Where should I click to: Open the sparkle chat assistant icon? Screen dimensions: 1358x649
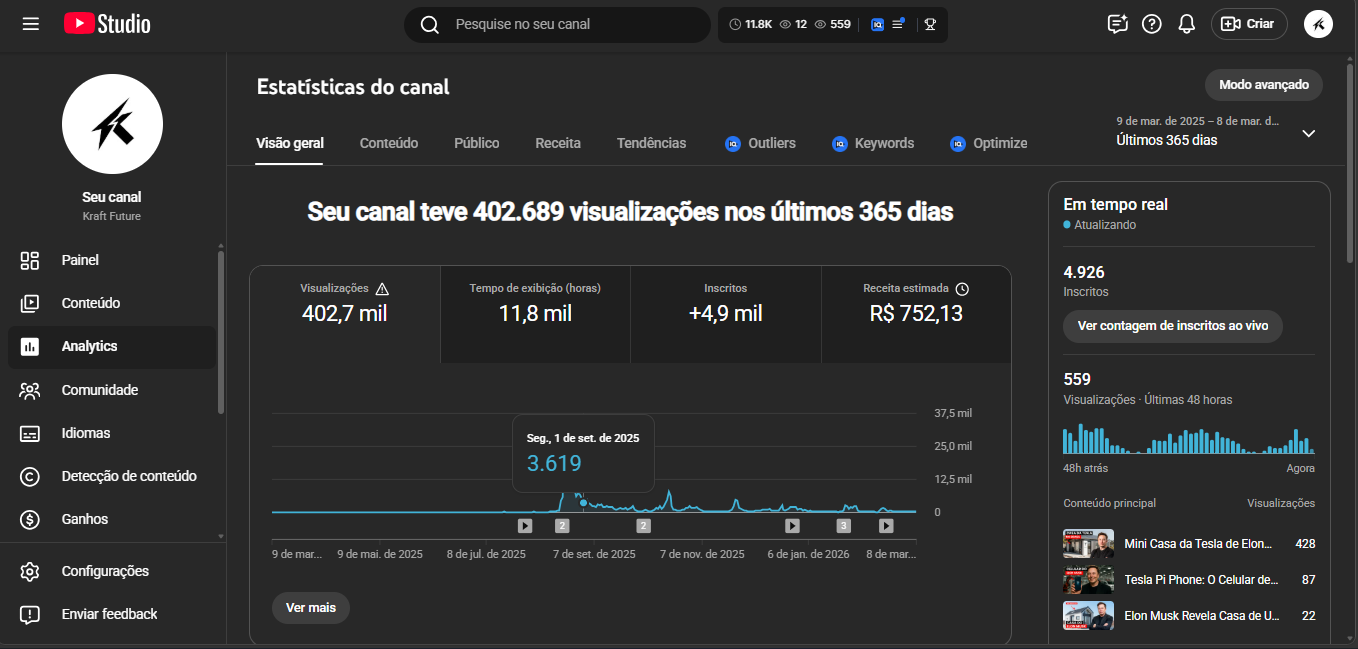tap(1118, 24)
